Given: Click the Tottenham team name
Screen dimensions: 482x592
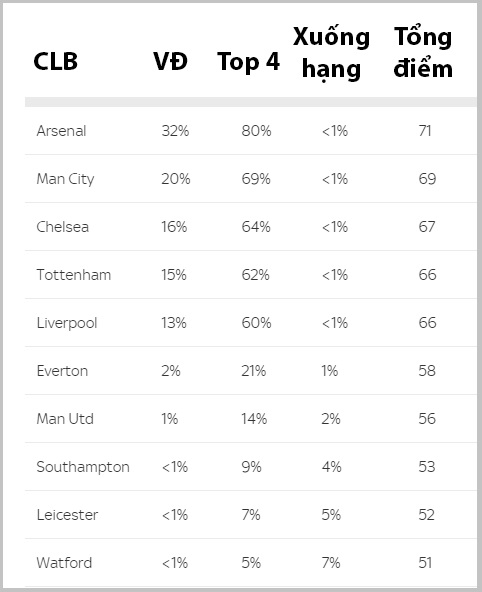Looking at the screenshot, I should point(74,275).
